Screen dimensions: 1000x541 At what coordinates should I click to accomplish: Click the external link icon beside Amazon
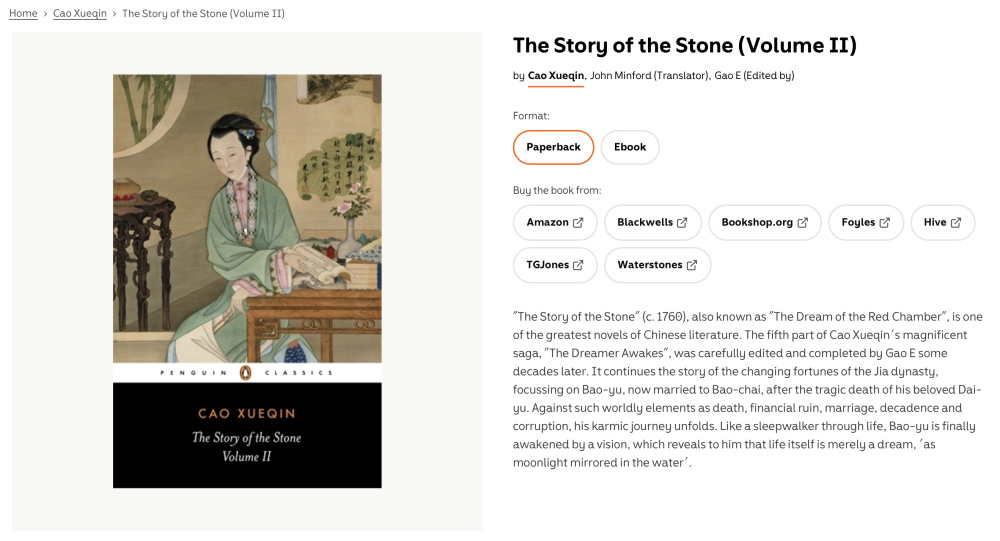578,223
